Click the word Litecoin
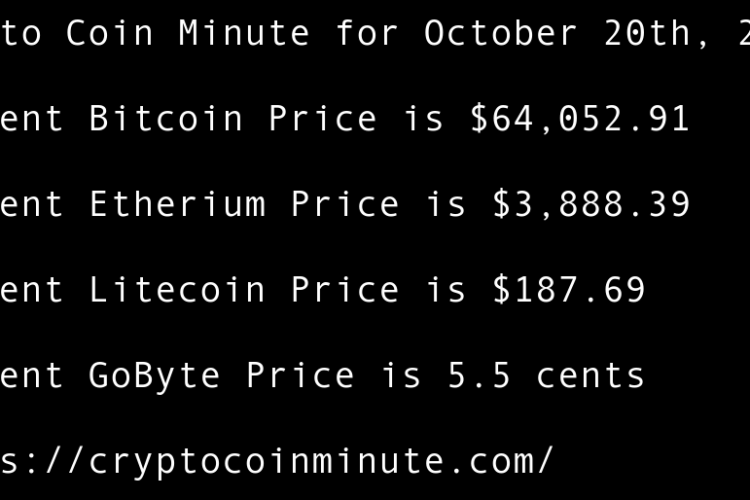 [177, 291]
